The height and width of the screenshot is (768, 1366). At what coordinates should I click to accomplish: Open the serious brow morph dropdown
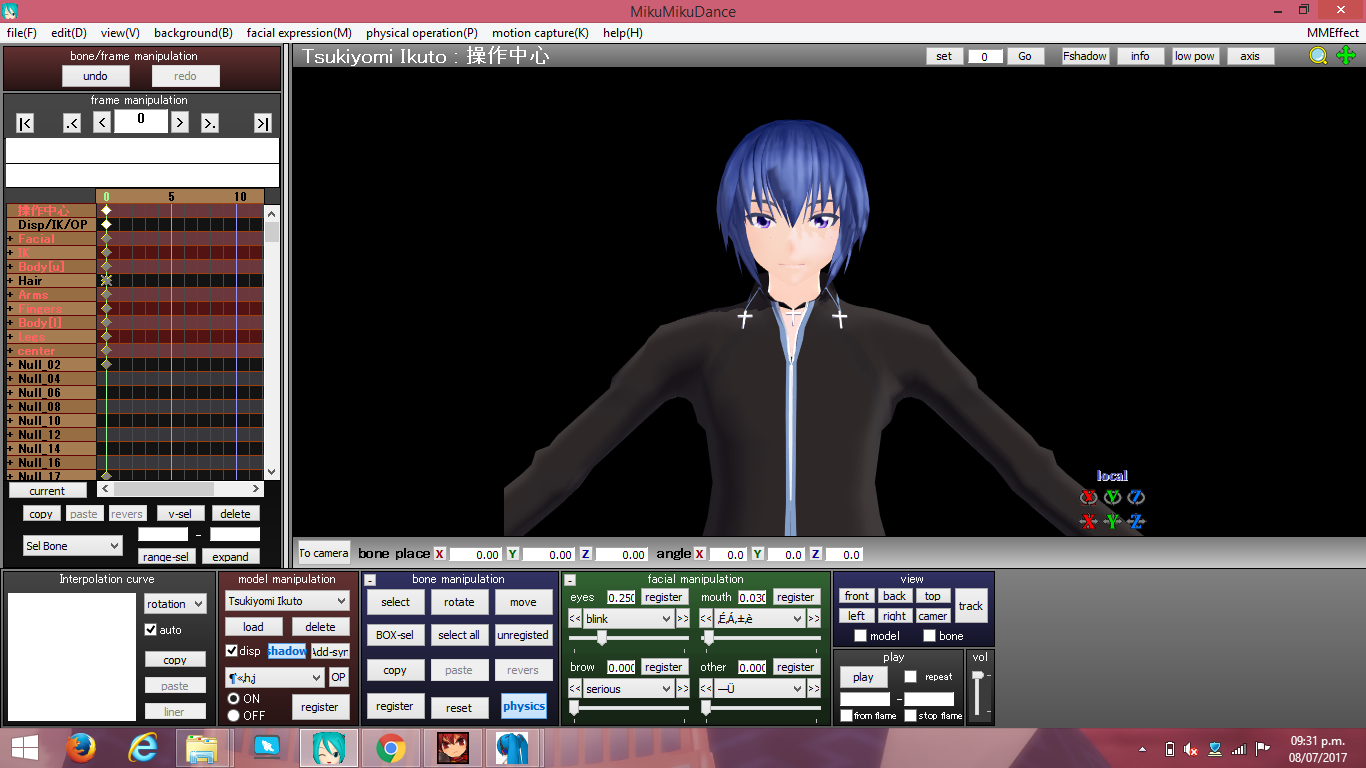(x=629, y=689)
